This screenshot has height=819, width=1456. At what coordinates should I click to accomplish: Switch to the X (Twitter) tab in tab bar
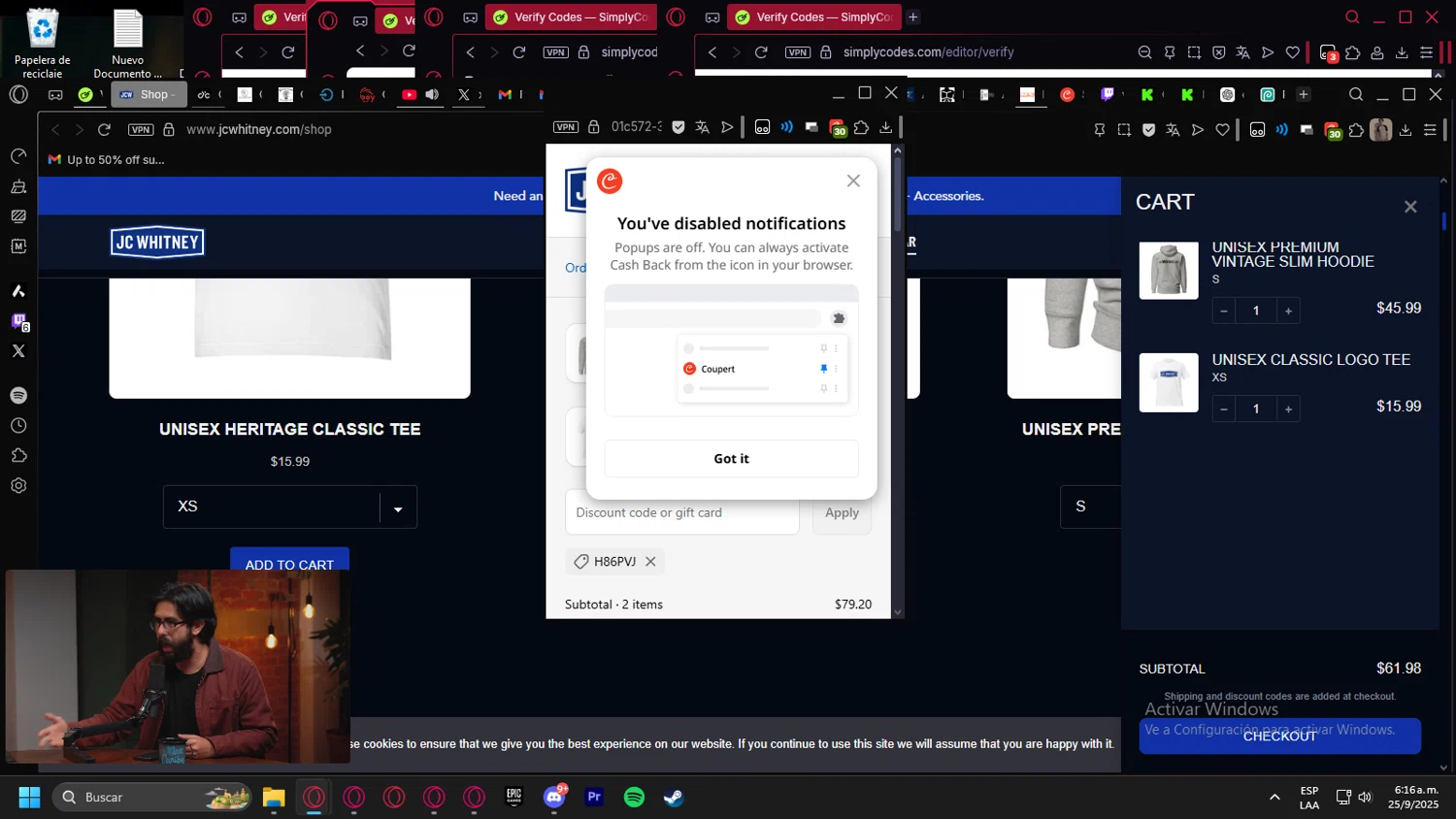468,94
